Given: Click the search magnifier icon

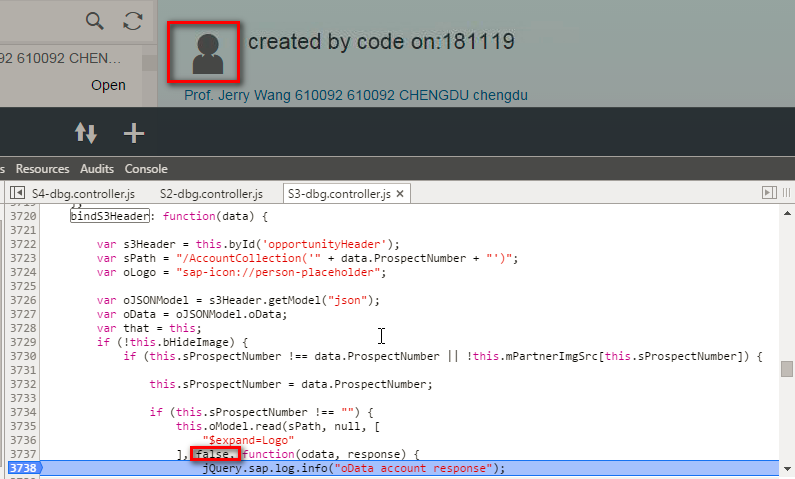Looking at the screenshot, I should (x=94, y=21).
